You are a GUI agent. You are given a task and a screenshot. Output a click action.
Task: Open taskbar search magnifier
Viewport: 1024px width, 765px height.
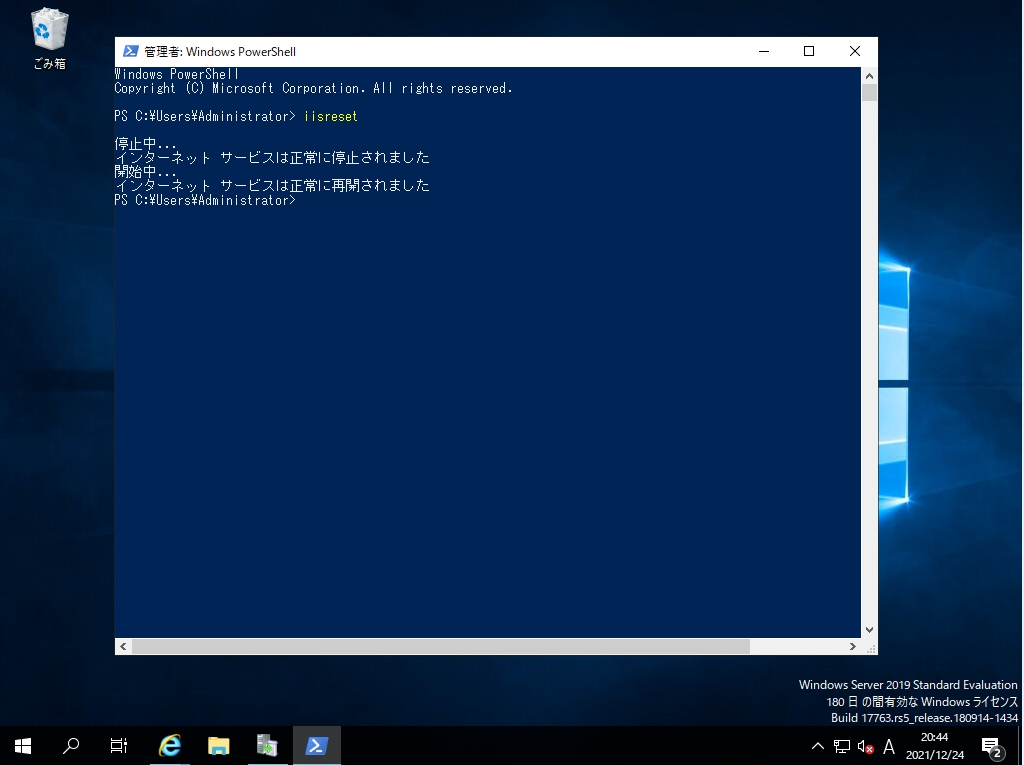[71, 745]
